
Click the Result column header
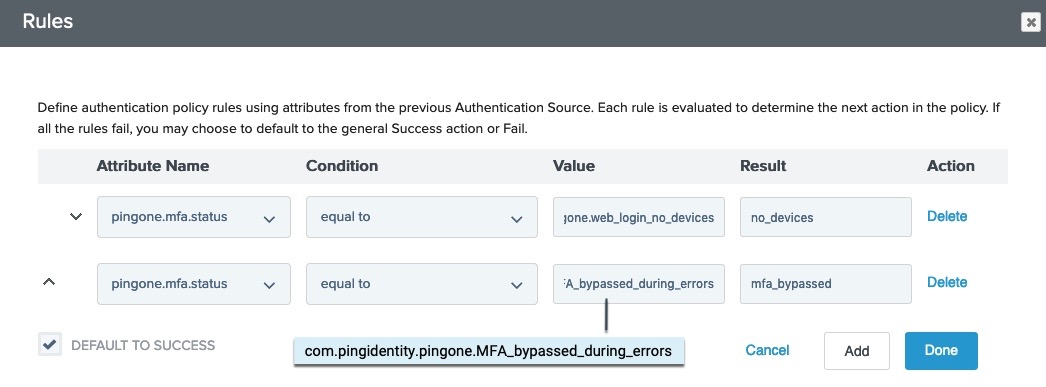(x=763, y=165)
